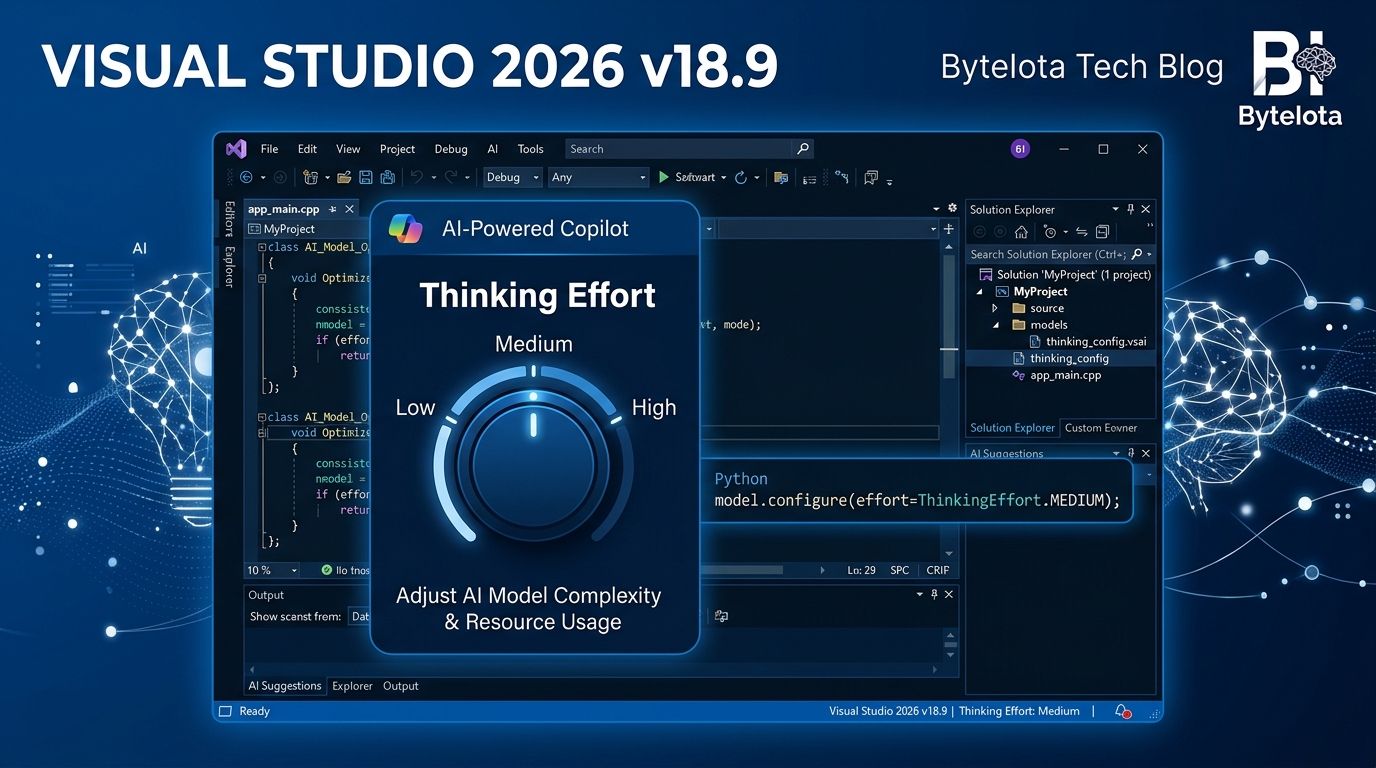This screenshot has height=768, width=1376.
Task: Switch to the Custom Eovner tab
Action: click(x=1101, y=428)
